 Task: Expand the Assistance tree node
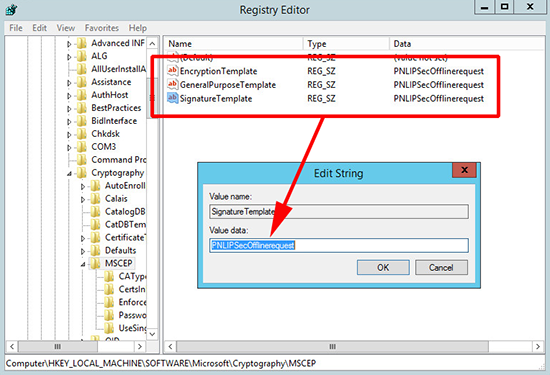[x=69, y=83]
